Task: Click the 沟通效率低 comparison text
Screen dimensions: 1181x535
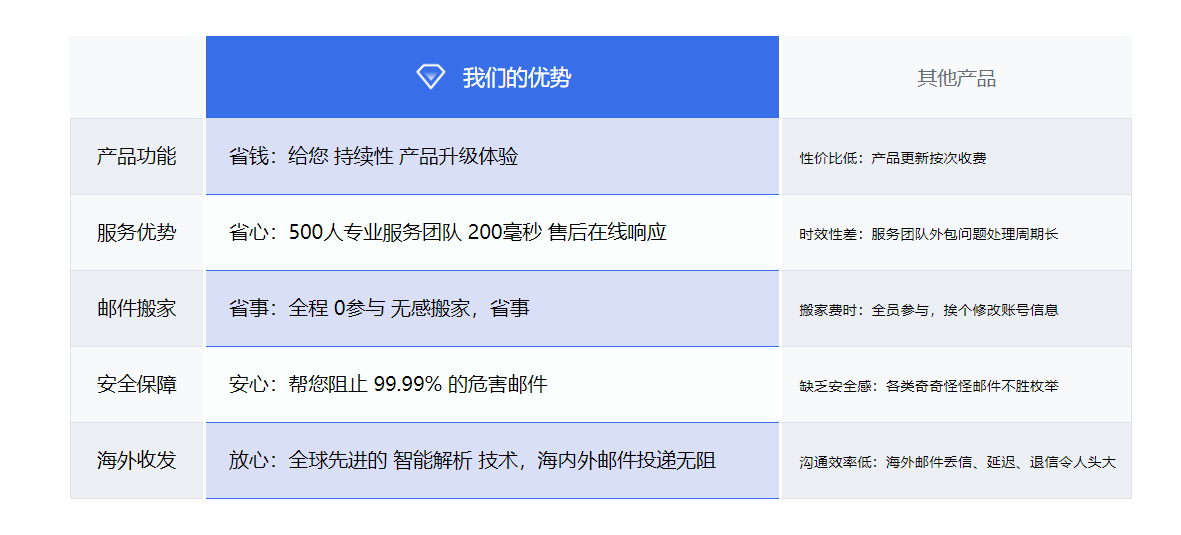Action: 957,462
